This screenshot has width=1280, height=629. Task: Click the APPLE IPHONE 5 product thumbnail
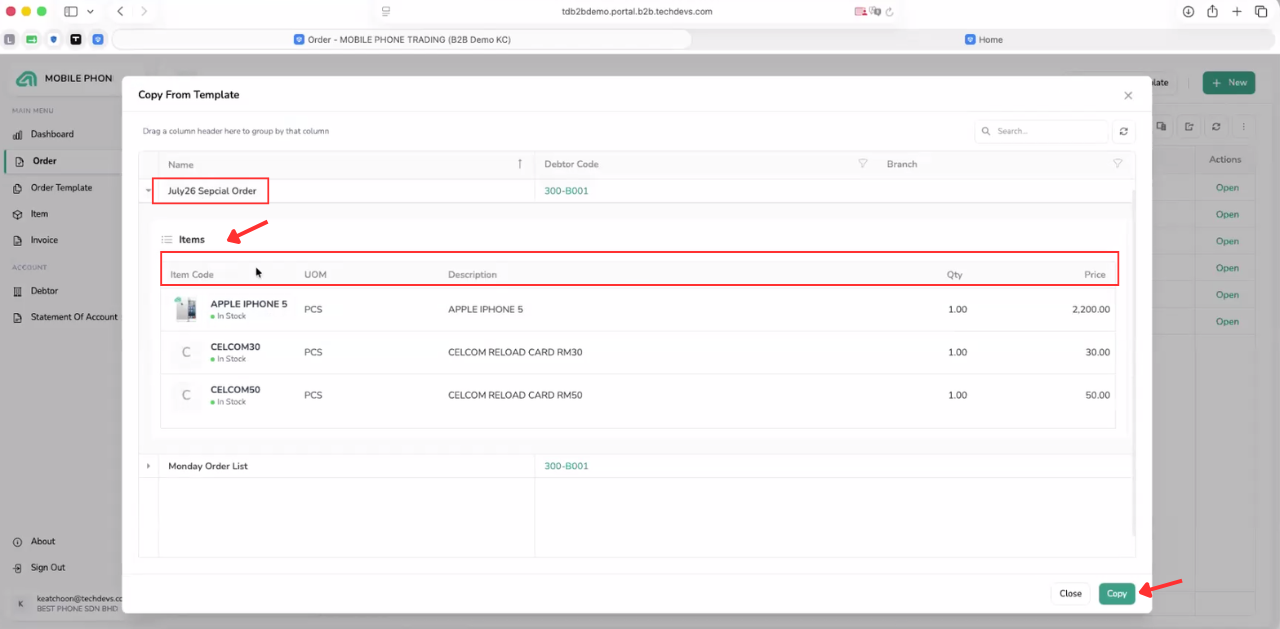tap(186, 309)
